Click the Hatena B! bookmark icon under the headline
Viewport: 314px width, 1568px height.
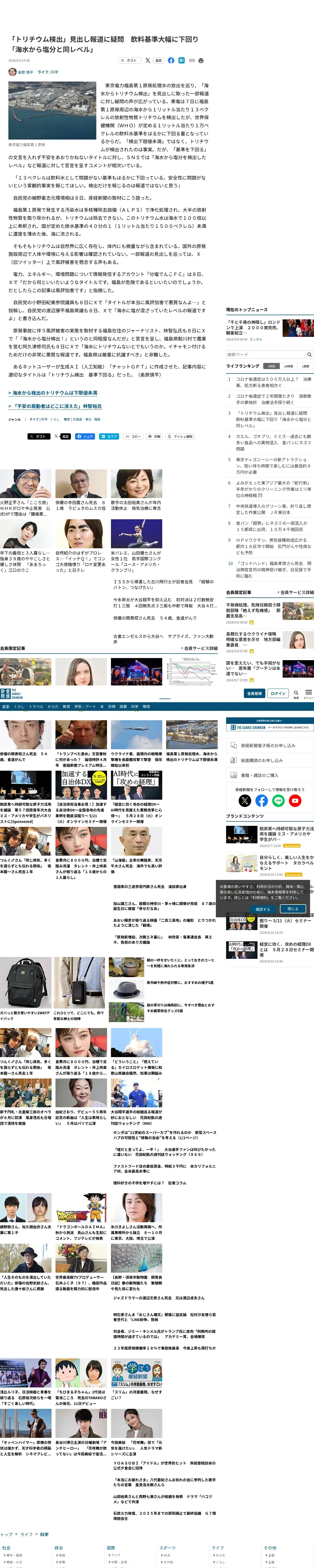pos(181,60)
